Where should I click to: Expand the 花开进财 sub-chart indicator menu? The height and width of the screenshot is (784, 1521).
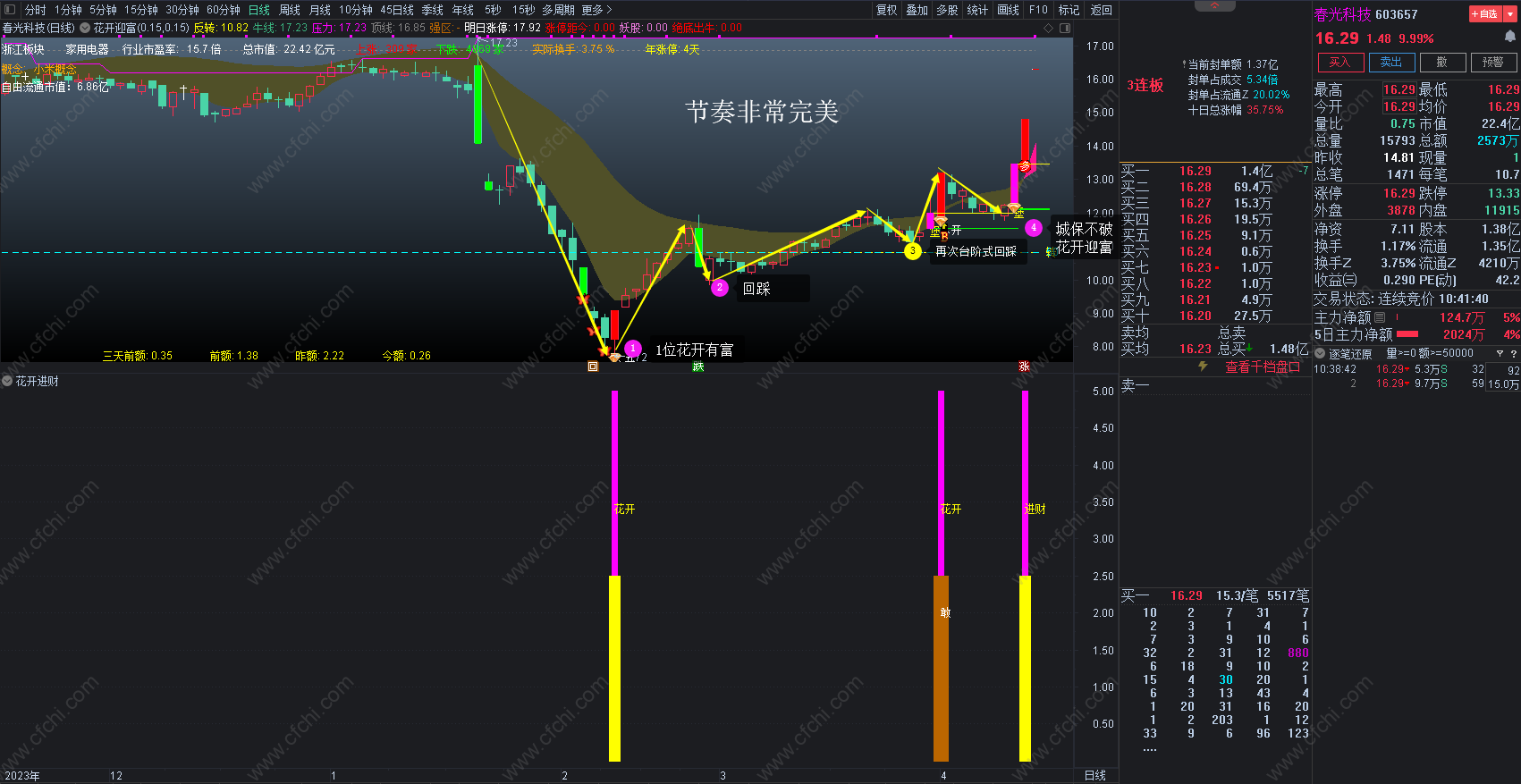click(7, 382)
